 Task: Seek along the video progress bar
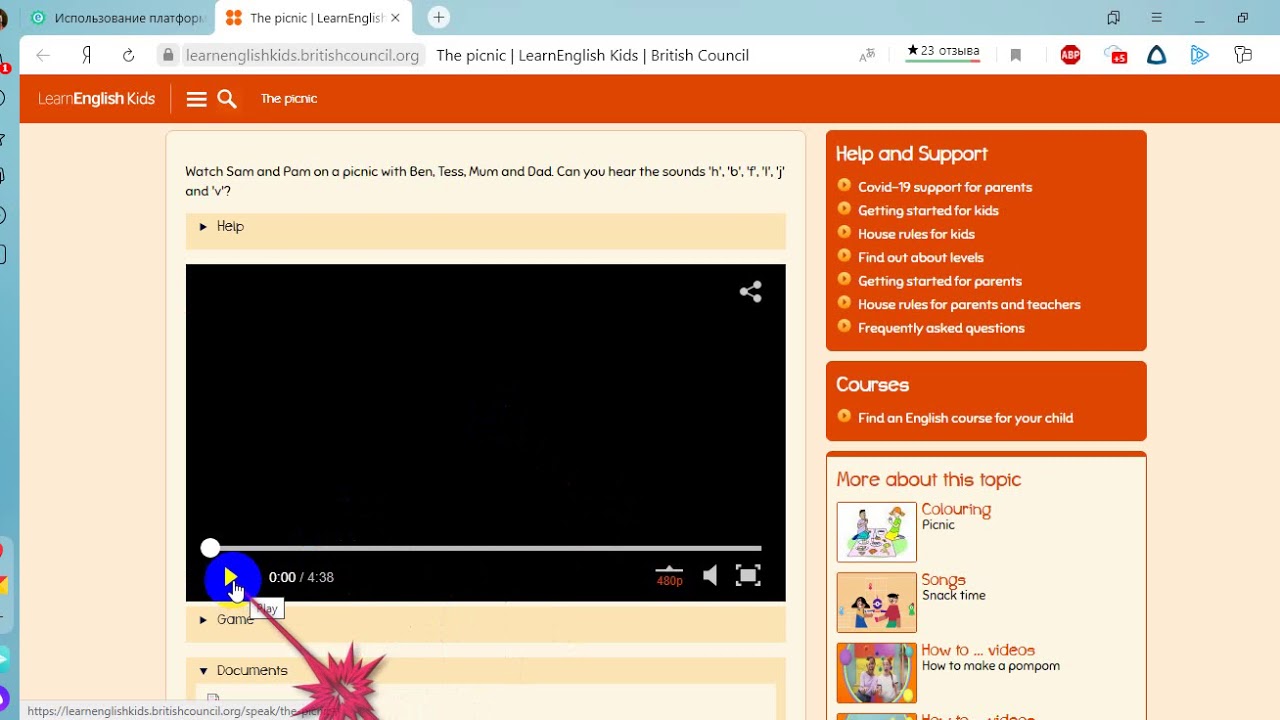pyautogui.click(x=485, y=548)
